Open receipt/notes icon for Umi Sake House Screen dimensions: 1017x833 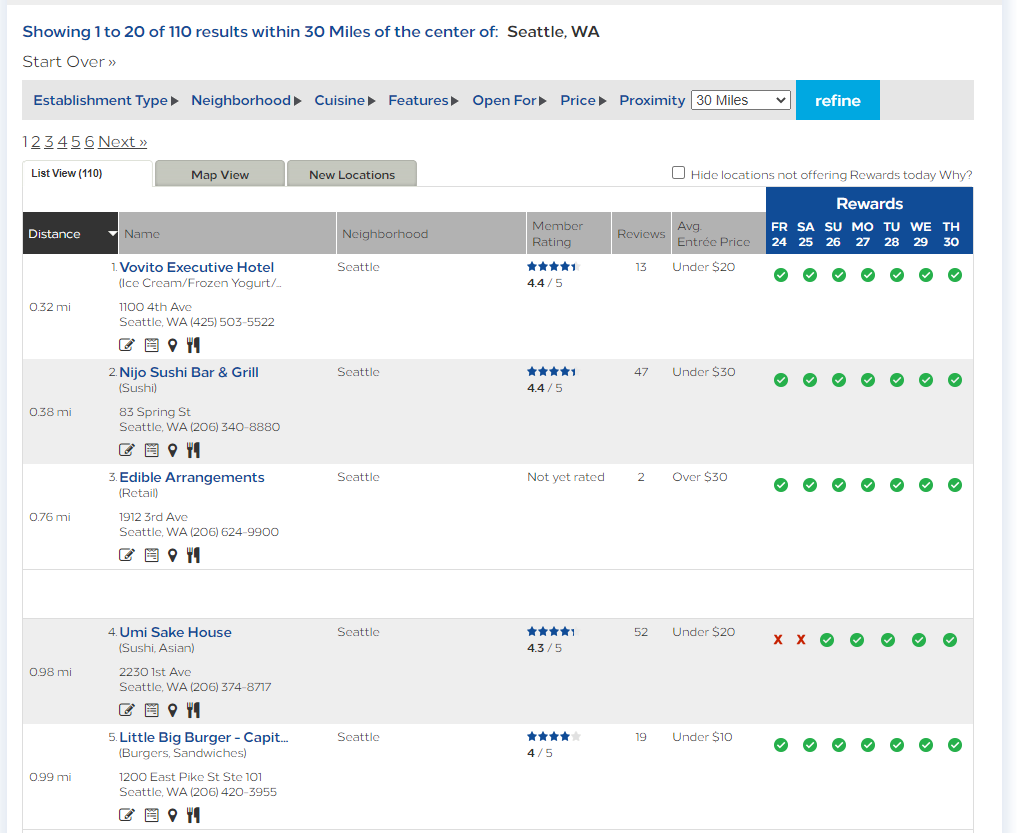[x=152, y=710]
